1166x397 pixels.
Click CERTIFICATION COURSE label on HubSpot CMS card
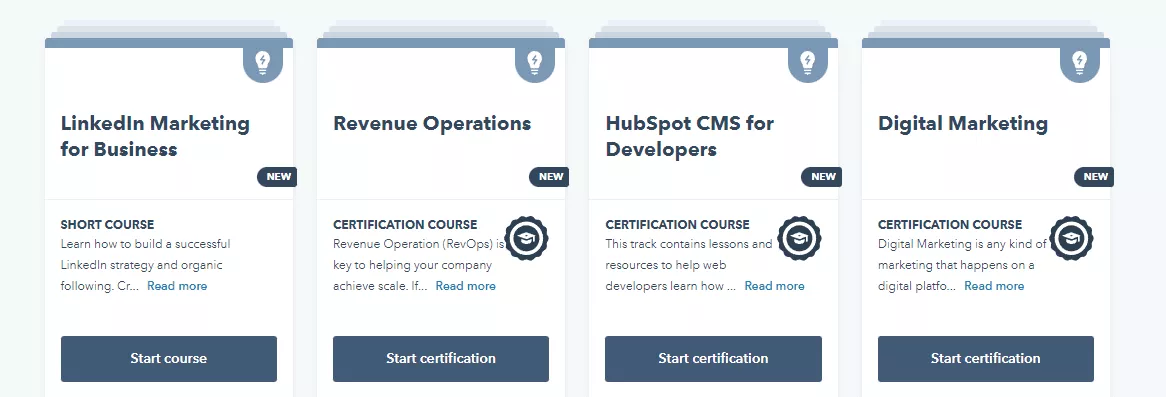click(x=677, y=225)
